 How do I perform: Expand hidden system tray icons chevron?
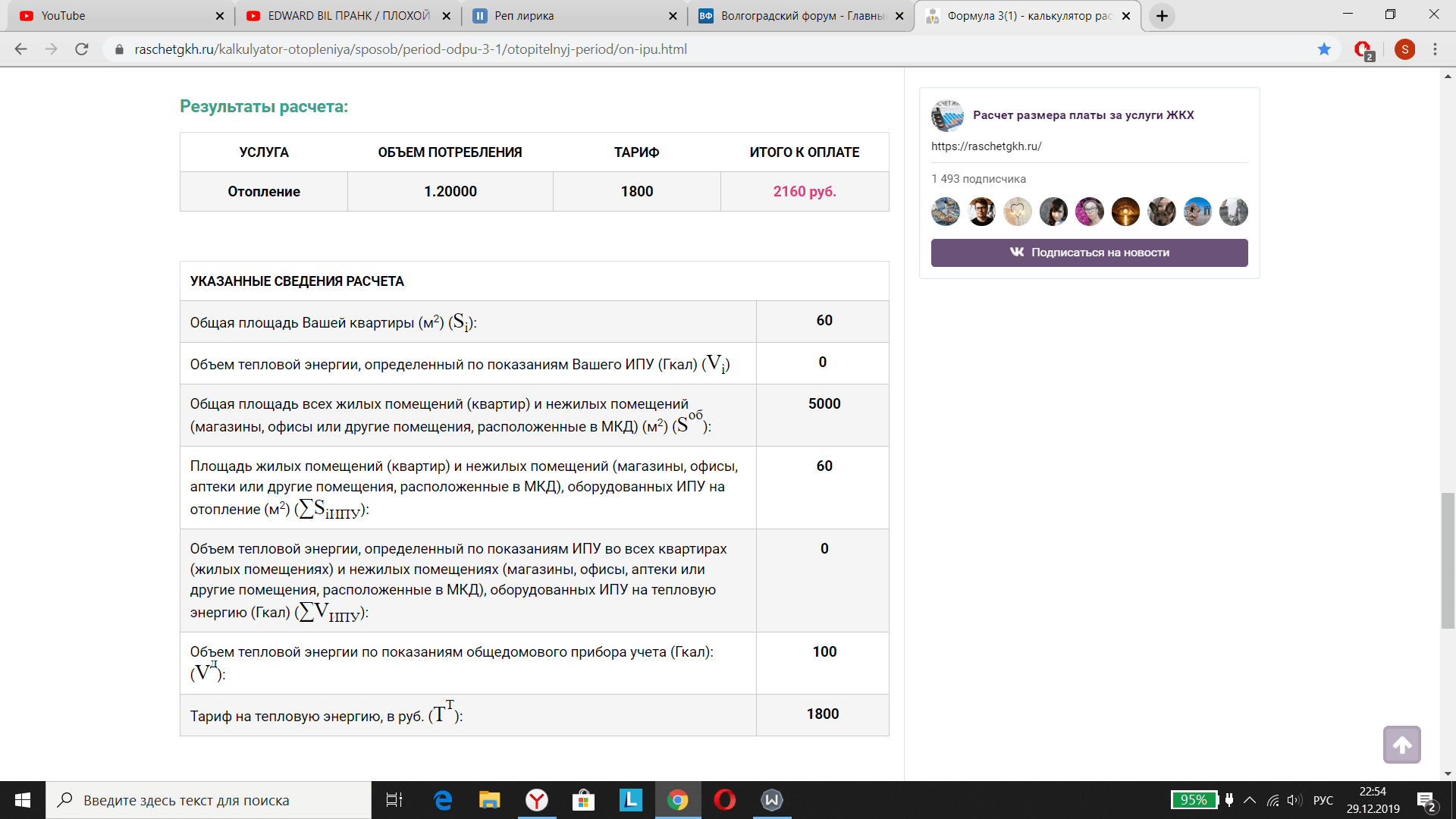[1250, 800]
